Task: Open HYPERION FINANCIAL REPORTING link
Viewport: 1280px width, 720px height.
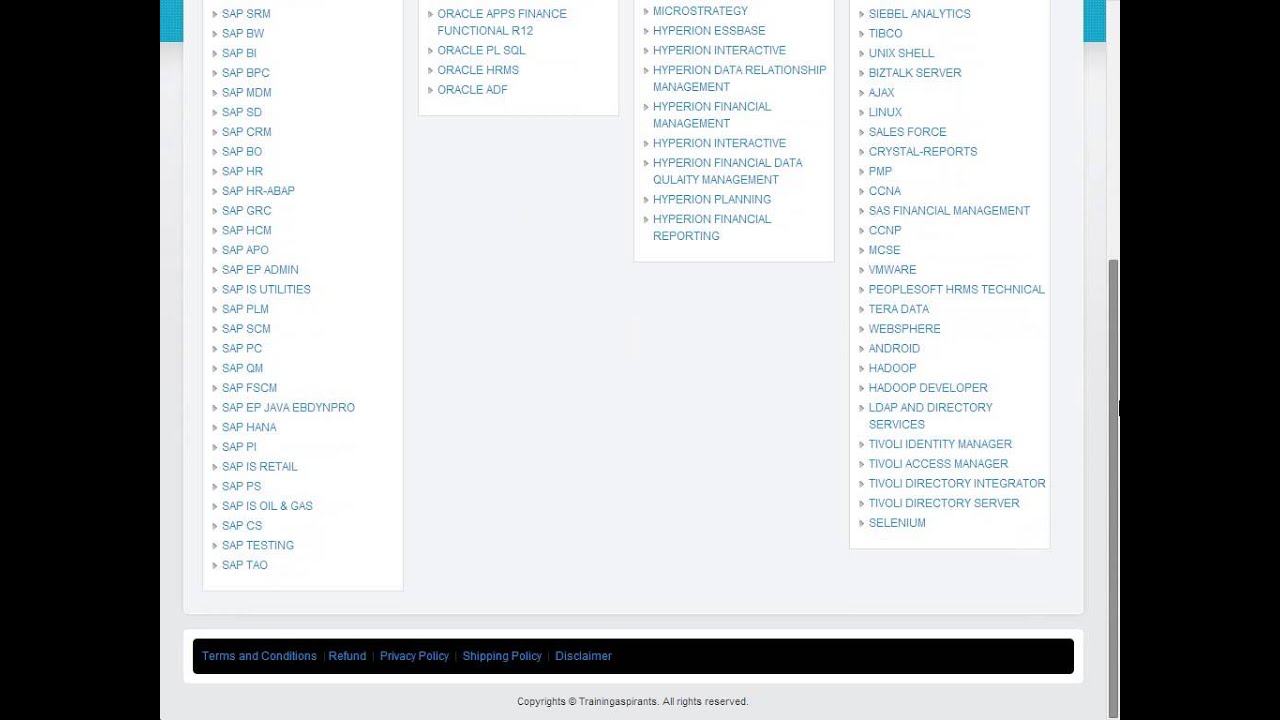Action: click(712, 228)
